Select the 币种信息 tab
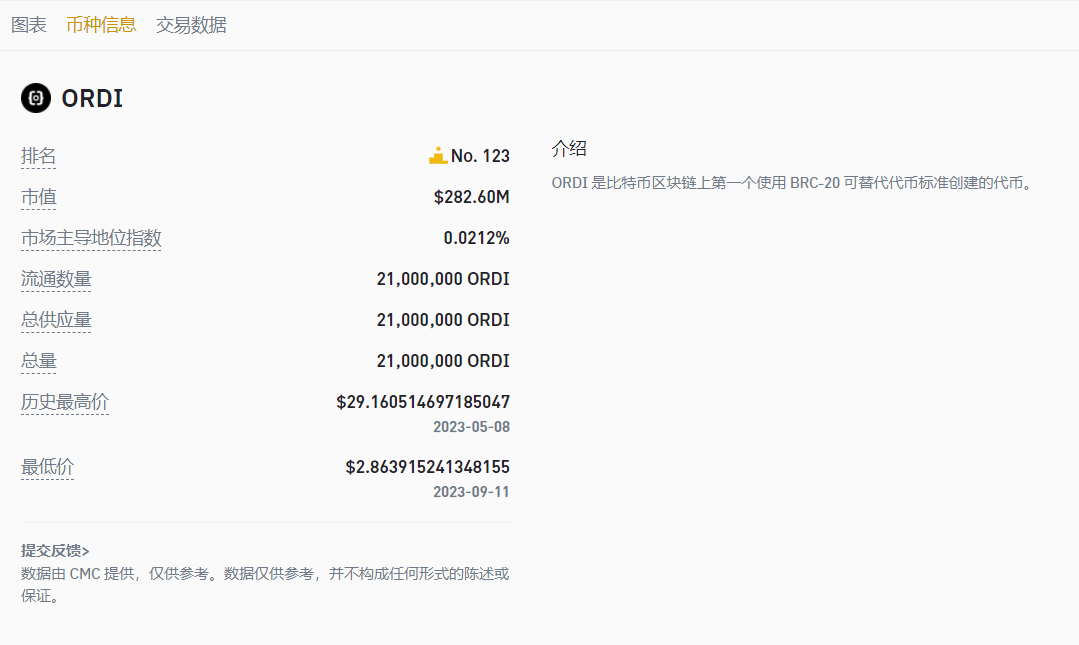The image size is (1079, 645). pyautogui.click(x=101, y=25)
